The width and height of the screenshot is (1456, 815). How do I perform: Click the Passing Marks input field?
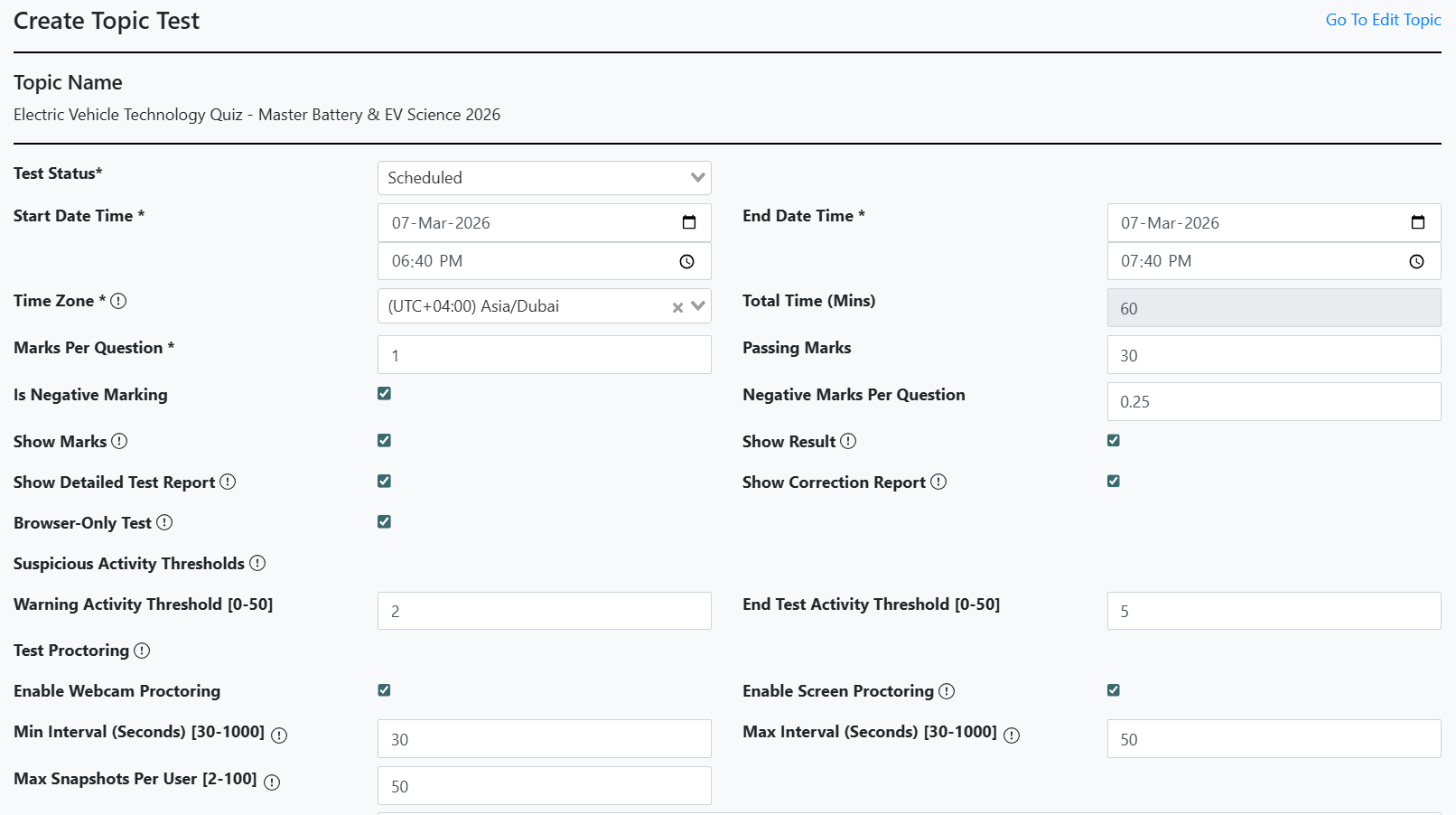tap(1274, 354)
